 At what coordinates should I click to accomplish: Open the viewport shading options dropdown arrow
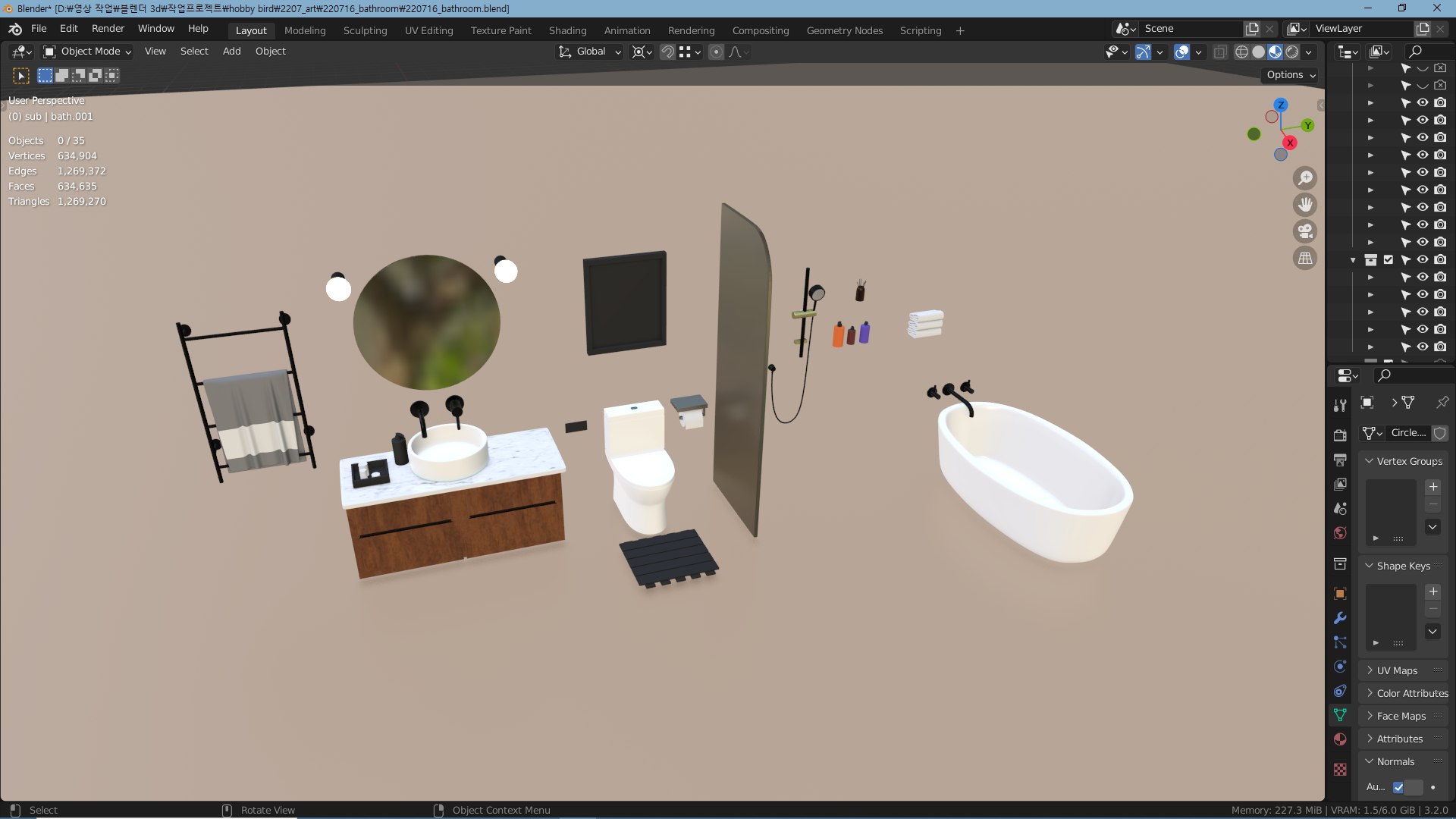1308,52
